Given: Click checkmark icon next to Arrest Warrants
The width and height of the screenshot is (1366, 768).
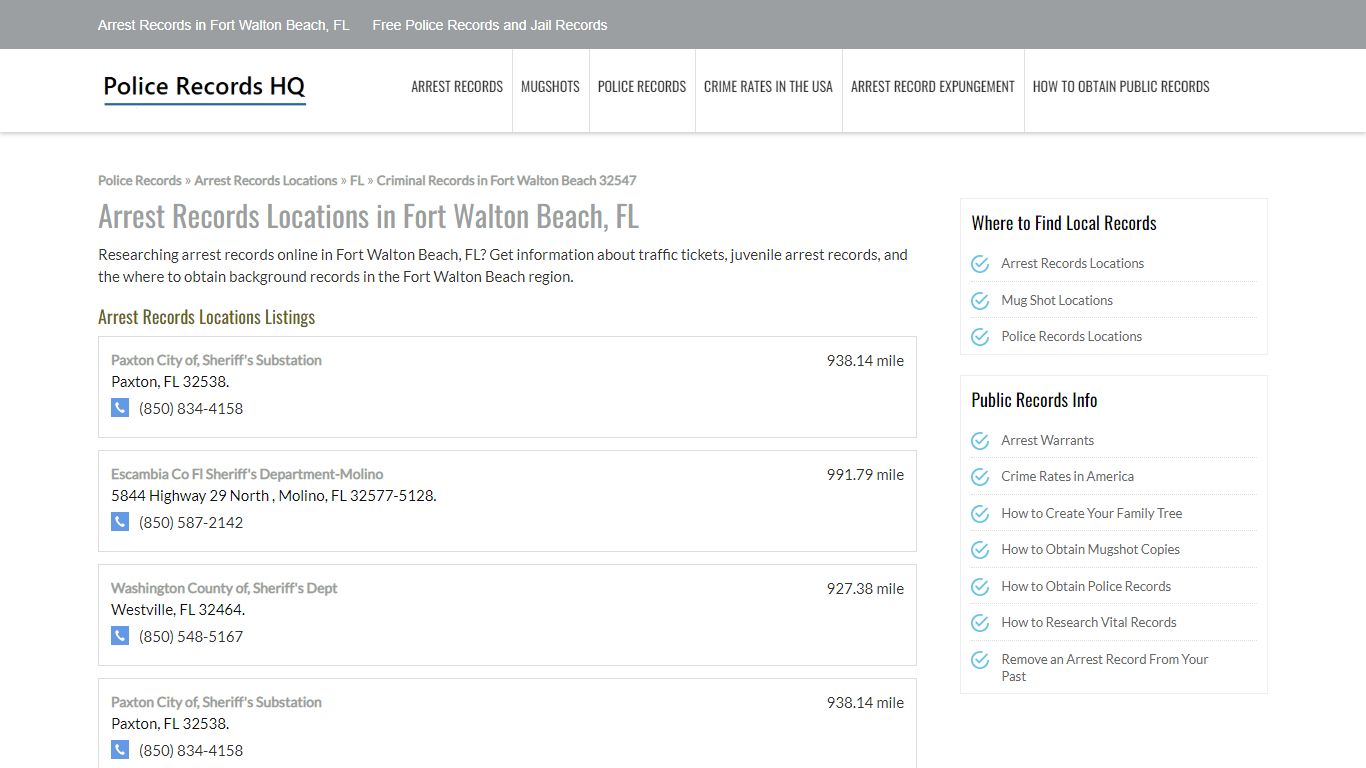Looking at the screenshot, I should click(x=980, y=441).
